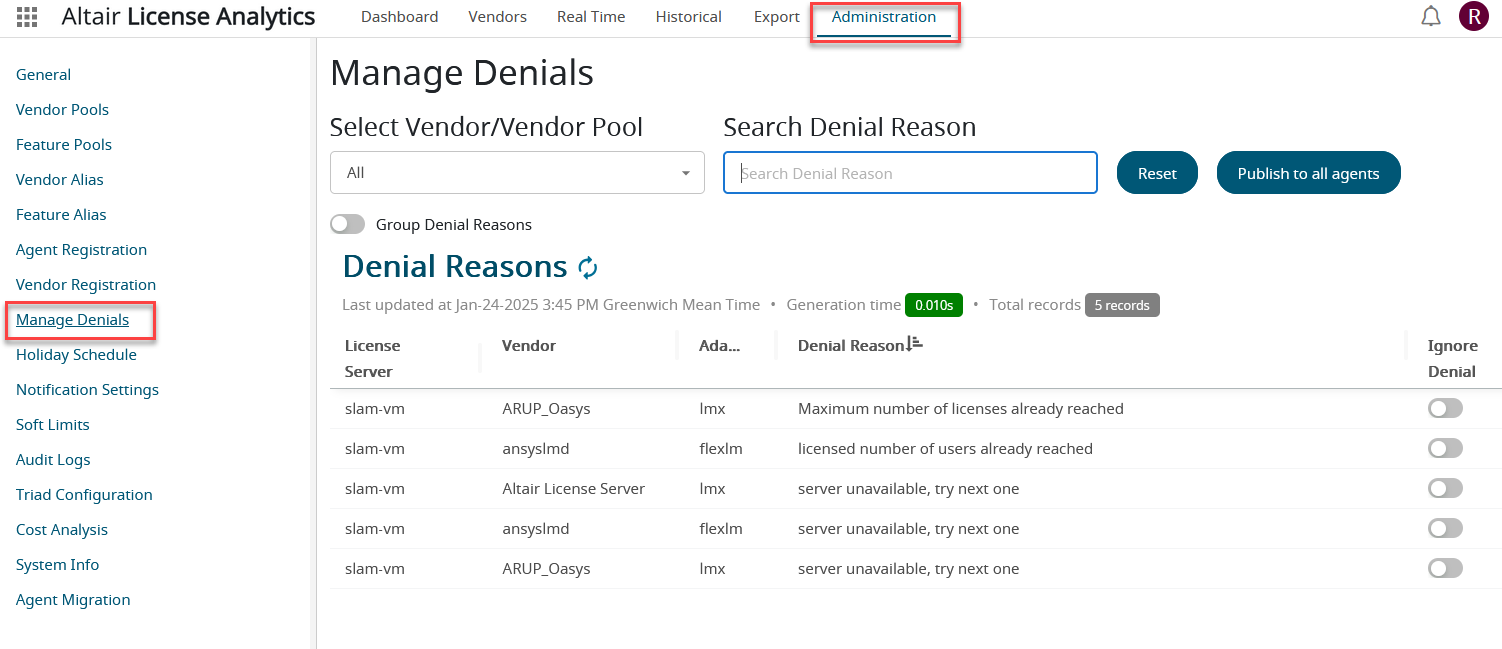This screenshot has height=649, width=1502.
Task: Click the Vendor column header
Action: pyautogui.click(x=529, y=346)
